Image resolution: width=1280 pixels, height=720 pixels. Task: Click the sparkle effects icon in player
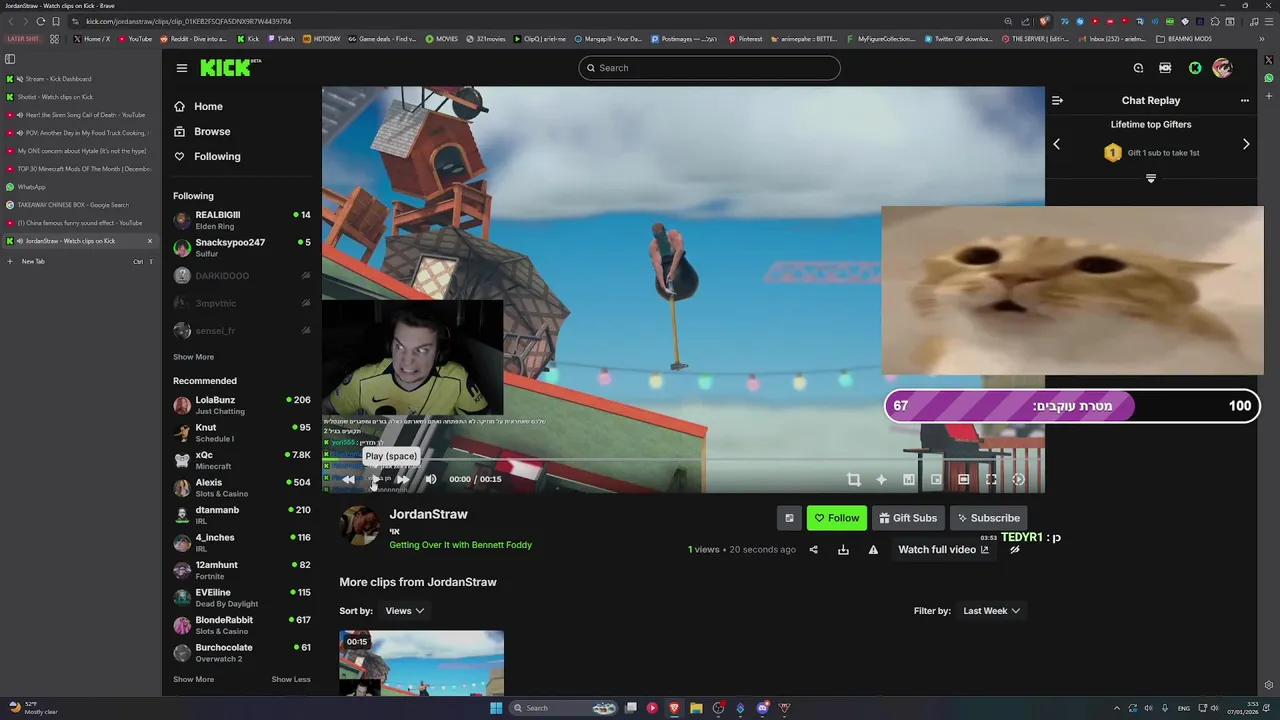tap(881, 479)
